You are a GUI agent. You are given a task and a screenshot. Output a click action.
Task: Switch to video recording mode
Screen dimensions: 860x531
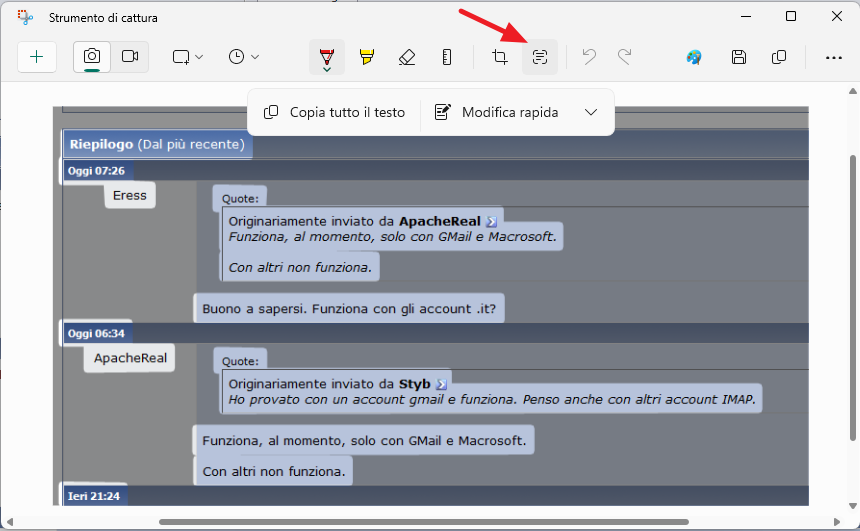130,57
